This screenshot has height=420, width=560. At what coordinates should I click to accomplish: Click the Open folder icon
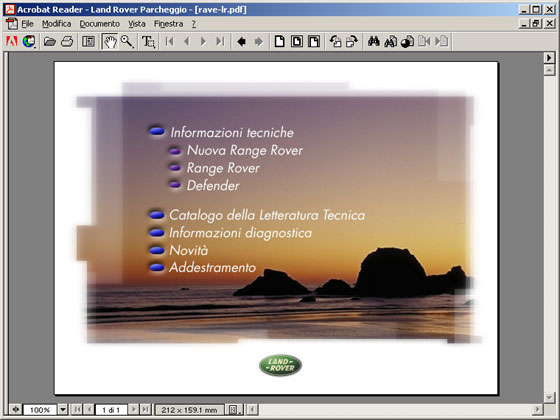50,41
